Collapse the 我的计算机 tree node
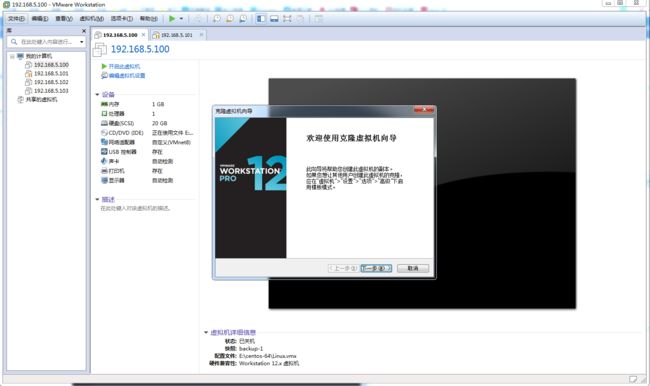This screenshot has width=650, height=386. 12,56
